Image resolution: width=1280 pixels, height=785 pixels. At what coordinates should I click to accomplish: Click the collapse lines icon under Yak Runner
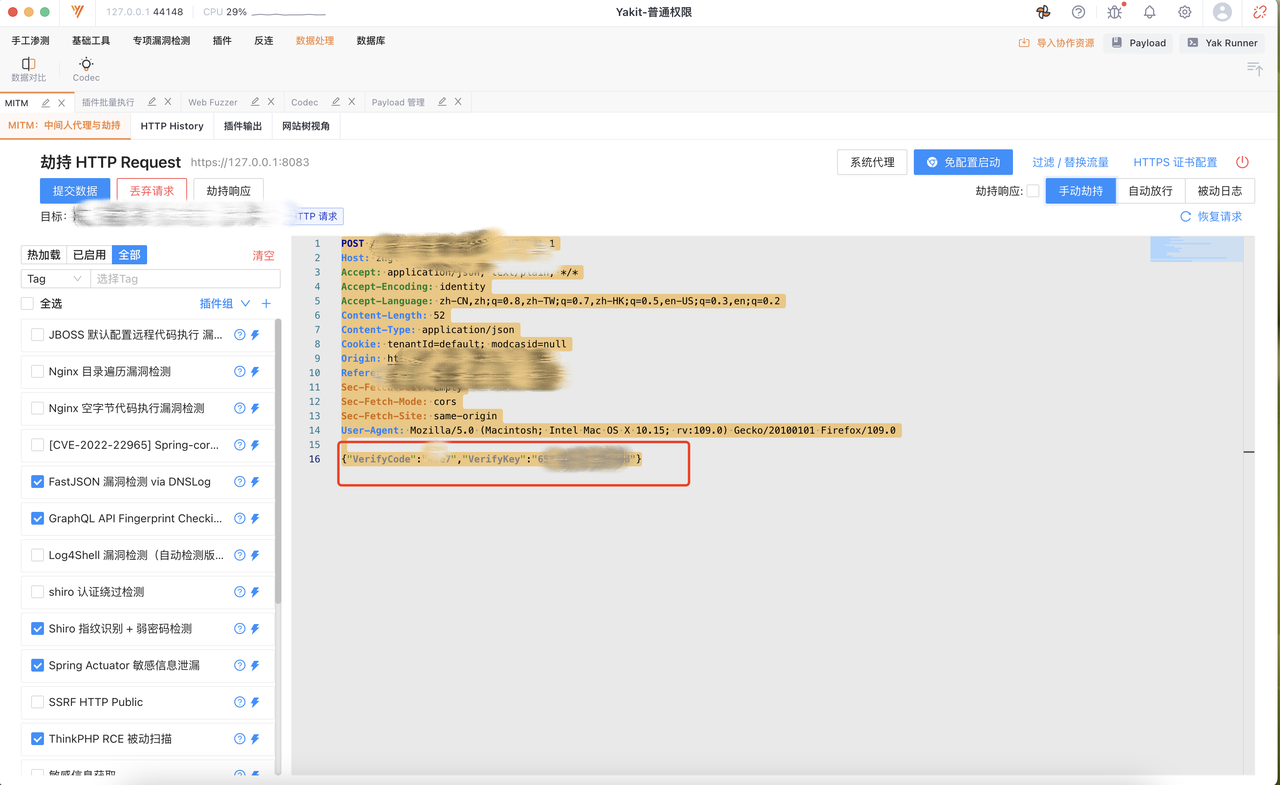[x=1254, y=68]
